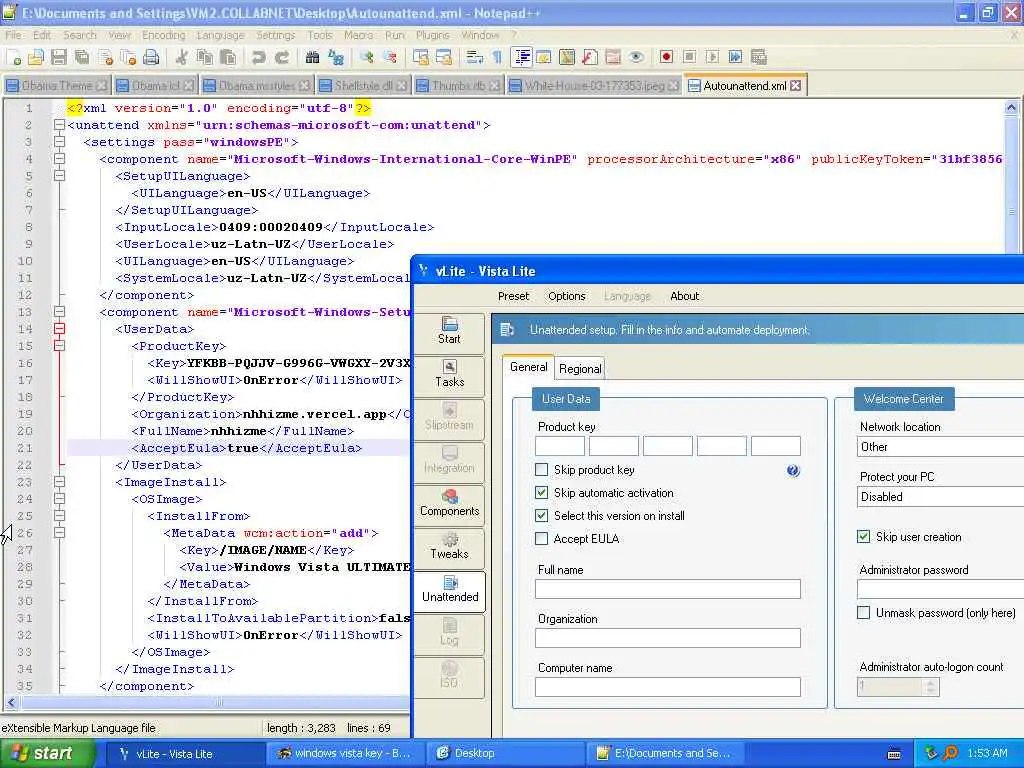Collapse SetupUILanguage fold marker at line 5
The width and height of the screenshot is (1024, 768).
[x=59, y=176]
